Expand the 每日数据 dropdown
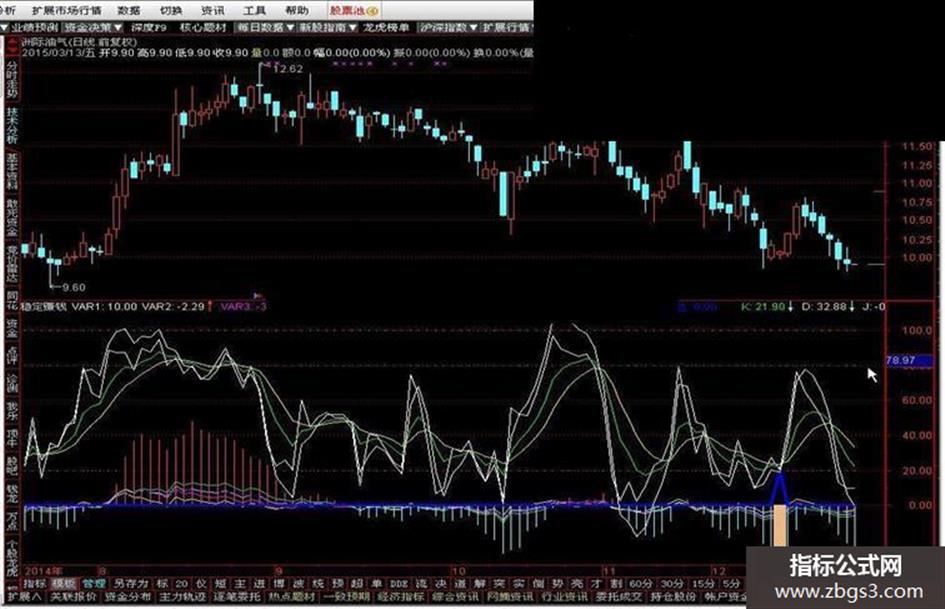 265,27
